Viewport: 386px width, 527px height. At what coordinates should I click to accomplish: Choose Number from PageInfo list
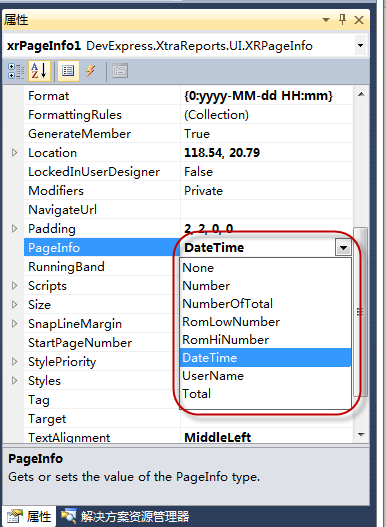[x=265, y=286]
